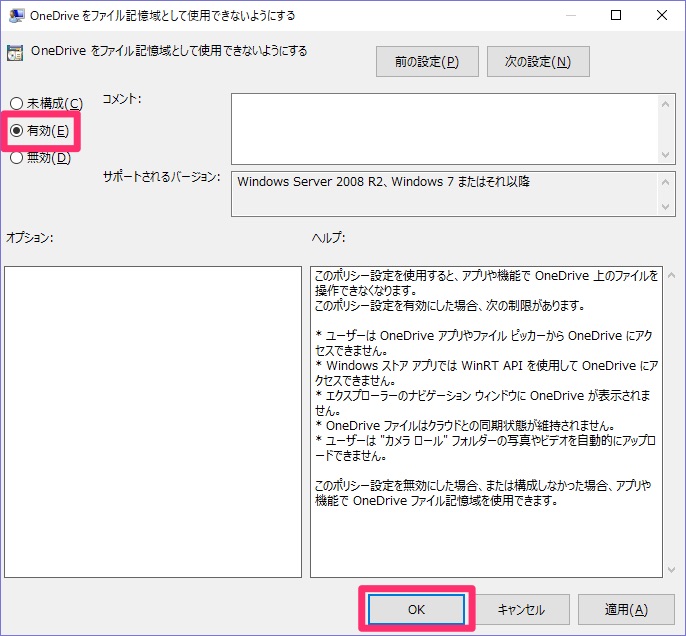Click the 適用(A) button
686x636 pixels.
[x=626, y=609]
